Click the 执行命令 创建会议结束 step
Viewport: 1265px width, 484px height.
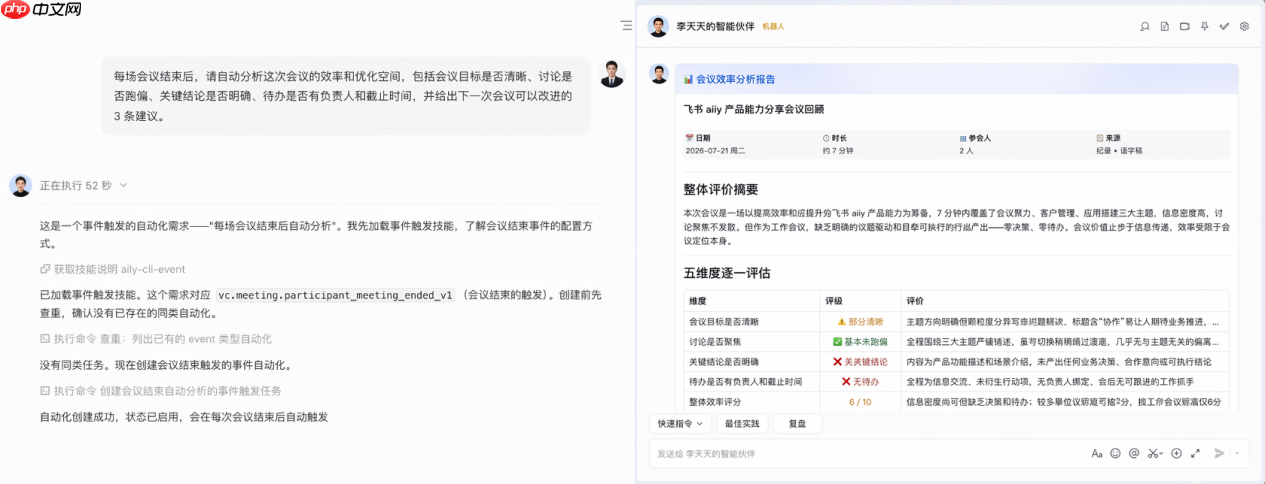(160, 391)
